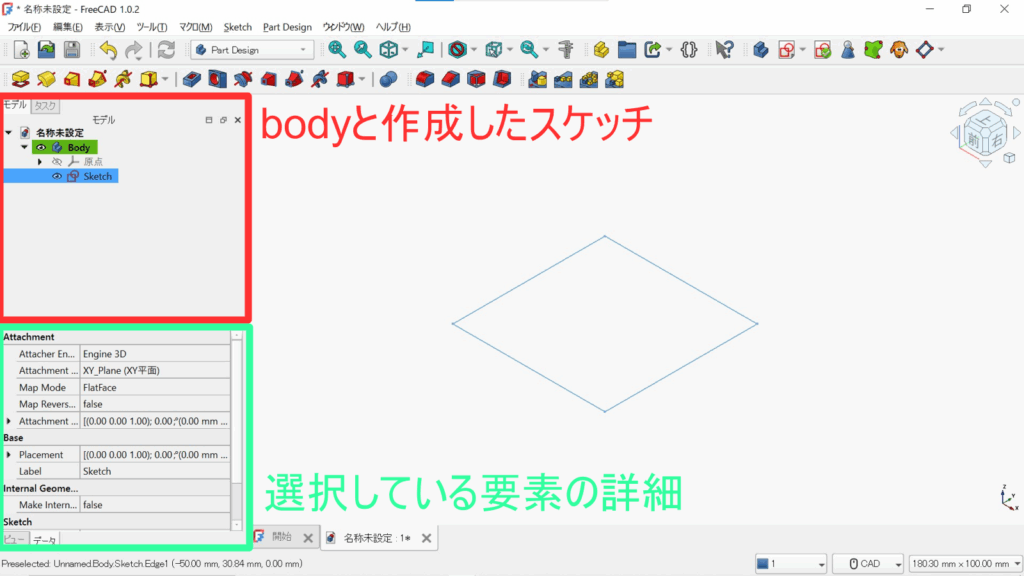
Task: Expand the 原点 tree node
Action: tap(40, 161)
